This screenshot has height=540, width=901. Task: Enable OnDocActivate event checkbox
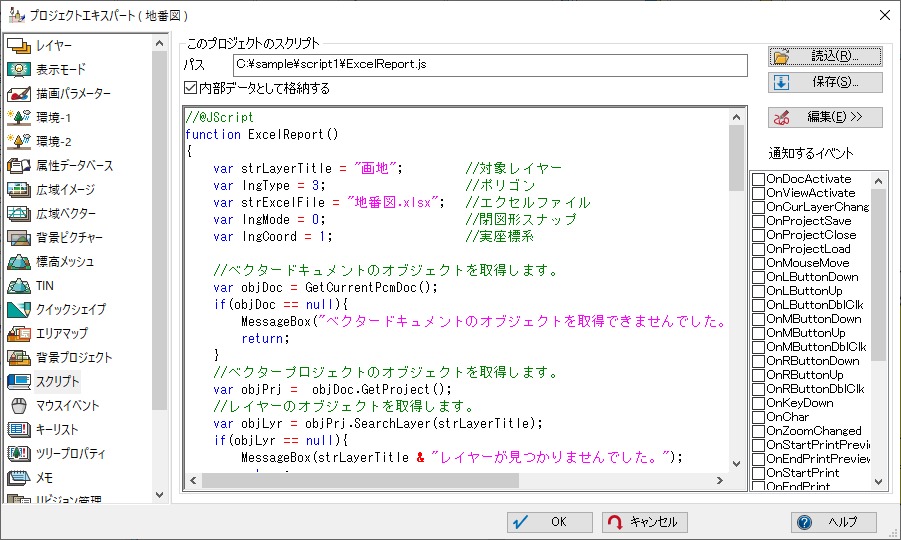coord(758,179)
